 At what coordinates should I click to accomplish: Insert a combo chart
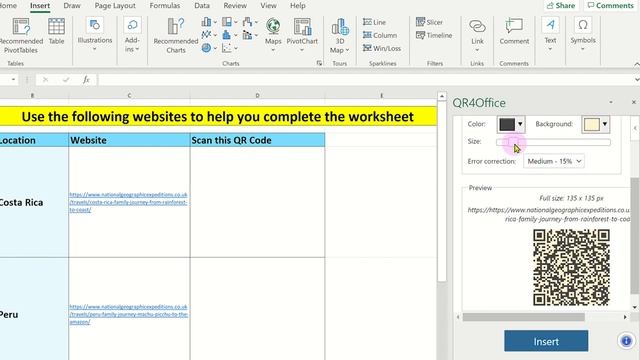(x=249, y=35)
